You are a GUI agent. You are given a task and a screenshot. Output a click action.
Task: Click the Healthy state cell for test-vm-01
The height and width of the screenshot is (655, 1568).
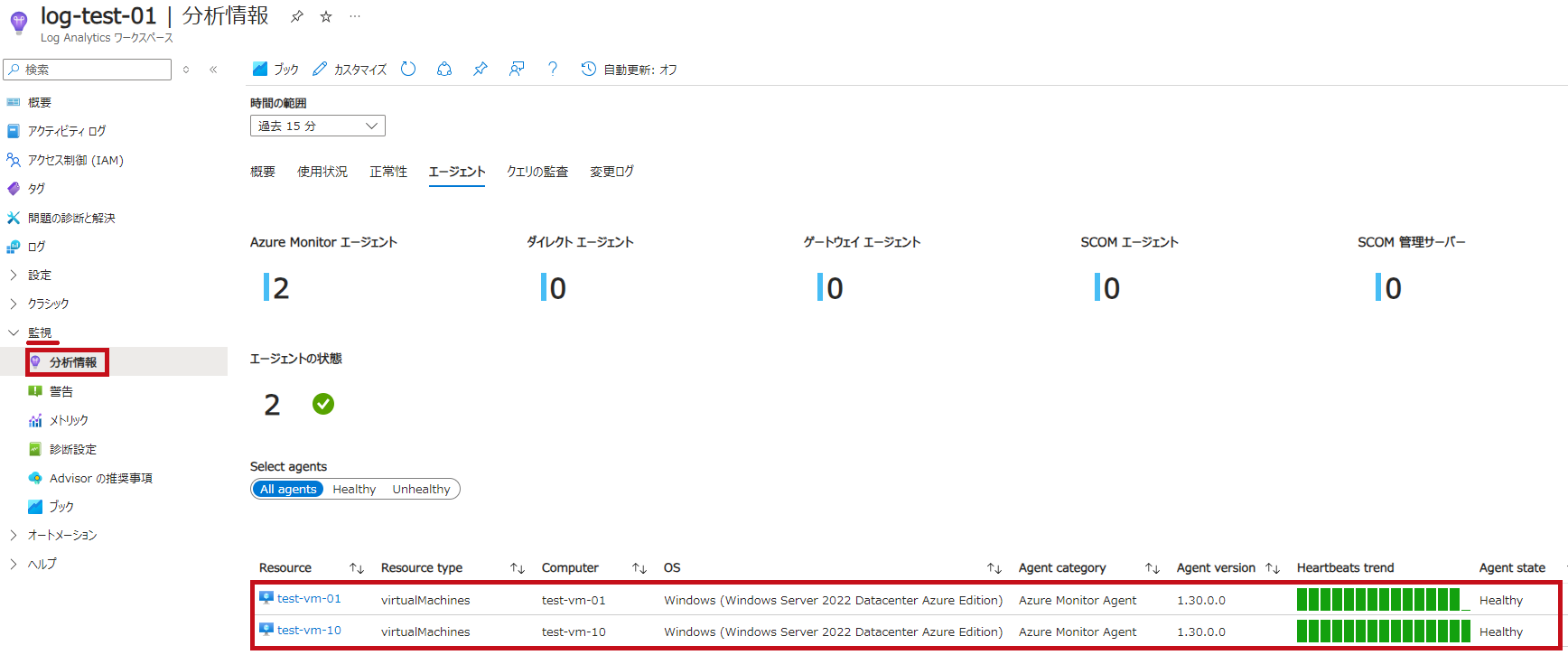click(x=1501, y=600)
